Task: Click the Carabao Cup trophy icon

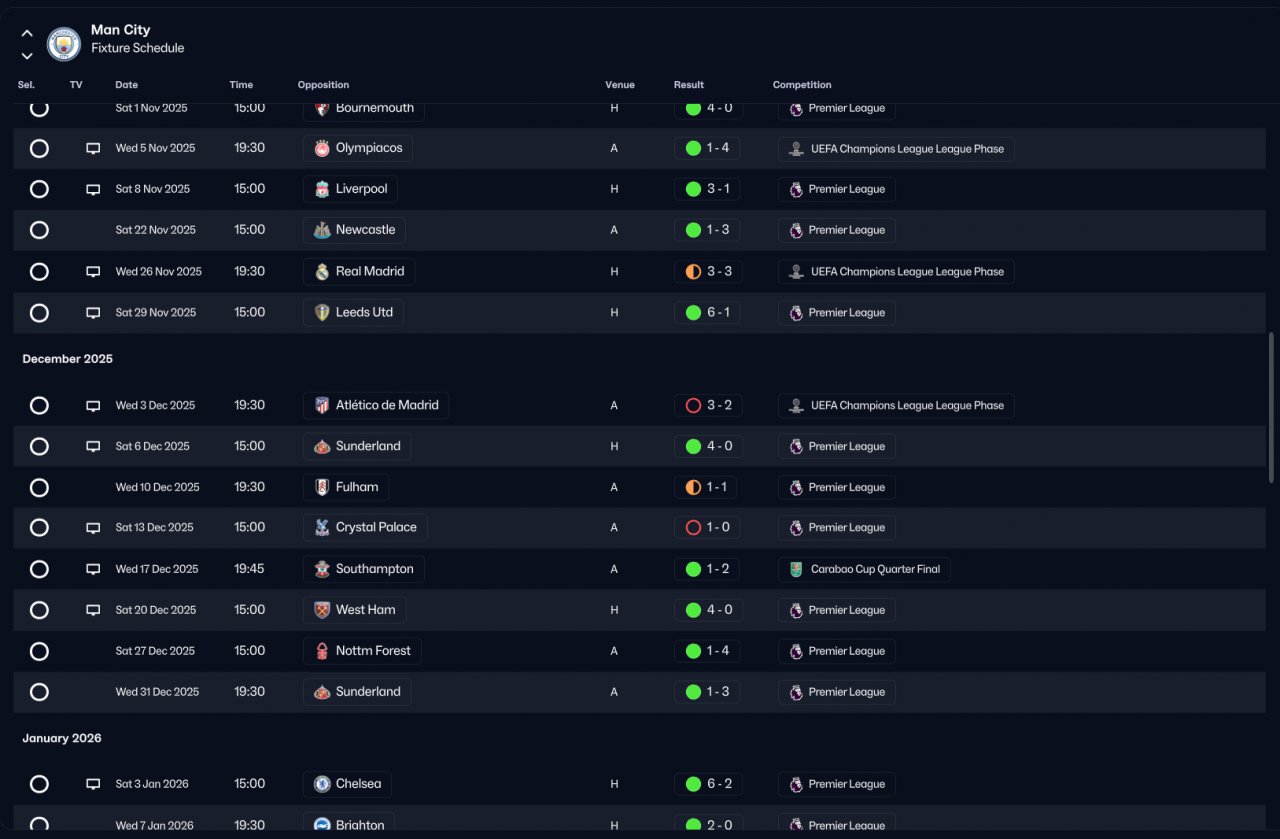Action: (x=796, y=569)
